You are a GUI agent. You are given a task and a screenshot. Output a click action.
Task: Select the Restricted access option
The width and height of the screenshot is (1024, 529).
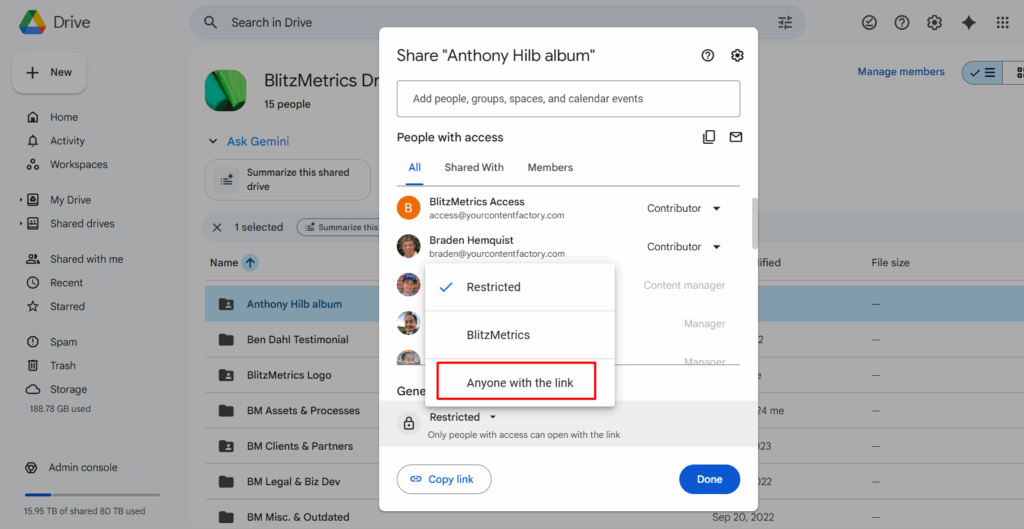[x=493, y=287]
